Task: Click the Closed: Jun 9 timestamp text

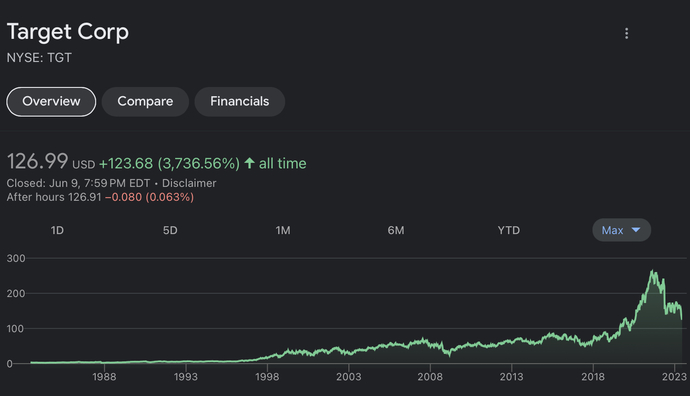Action: coord(78,183)
